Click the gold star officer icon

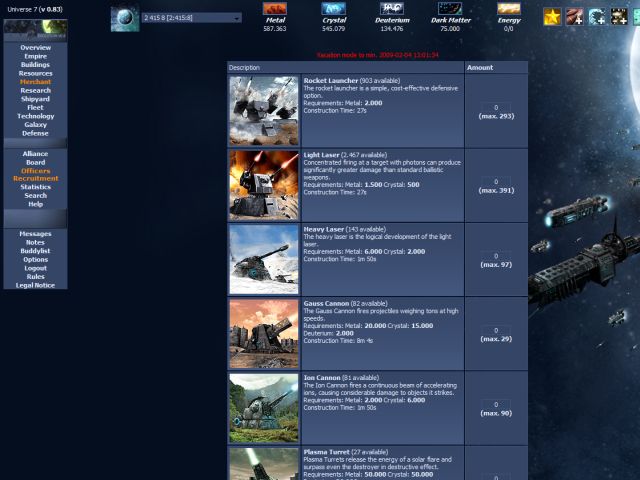(552, 16)
